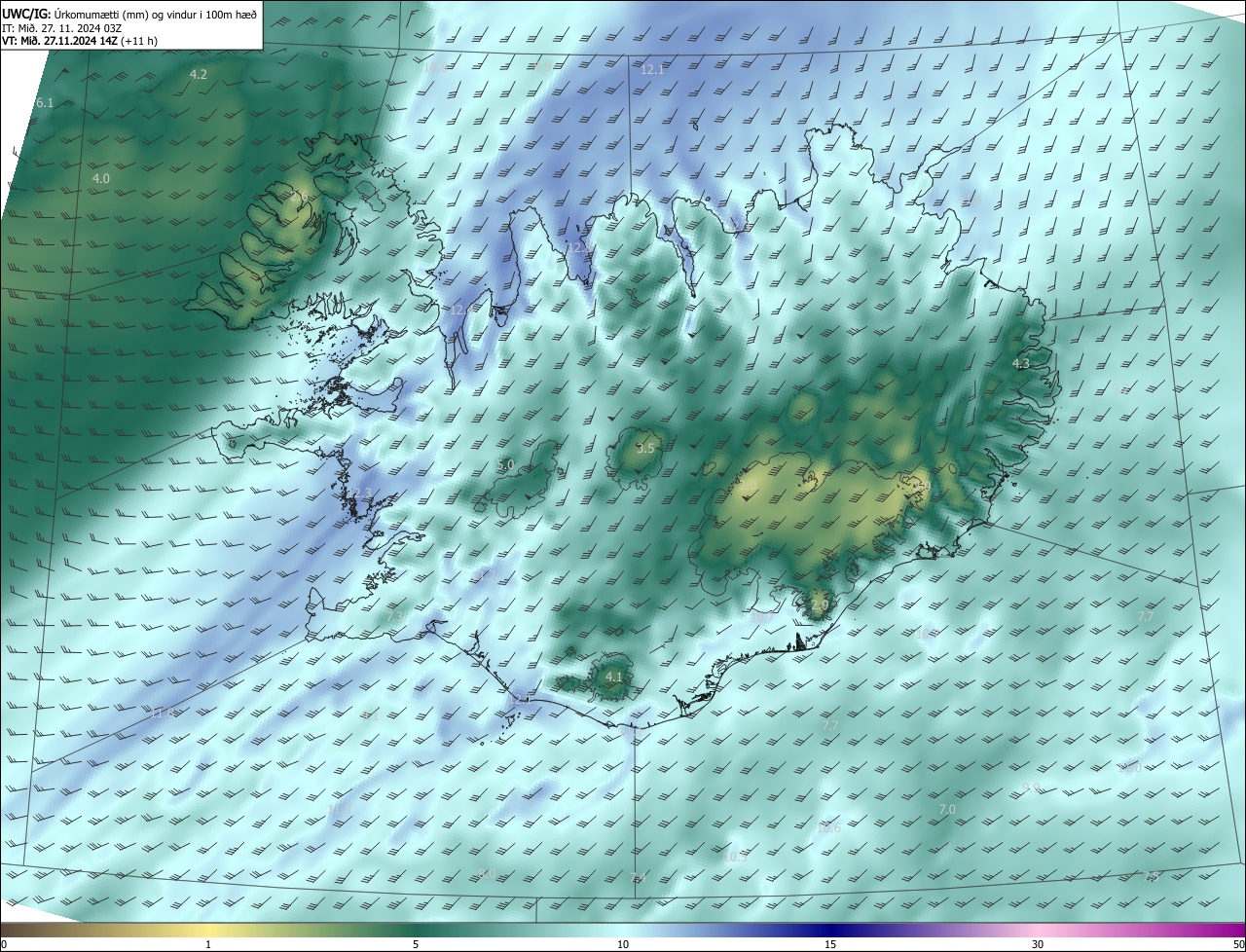Click the 5 tick on the color scale

416,944
